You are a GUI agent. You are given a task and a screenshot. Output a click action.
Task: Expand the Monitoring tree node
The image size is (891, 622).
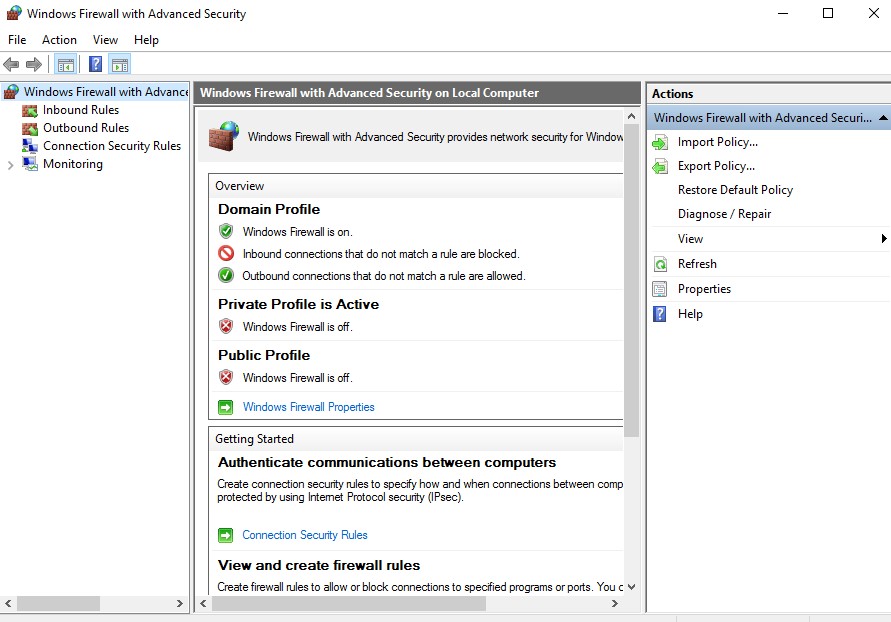pyautogui.click(x=10, y=165)
